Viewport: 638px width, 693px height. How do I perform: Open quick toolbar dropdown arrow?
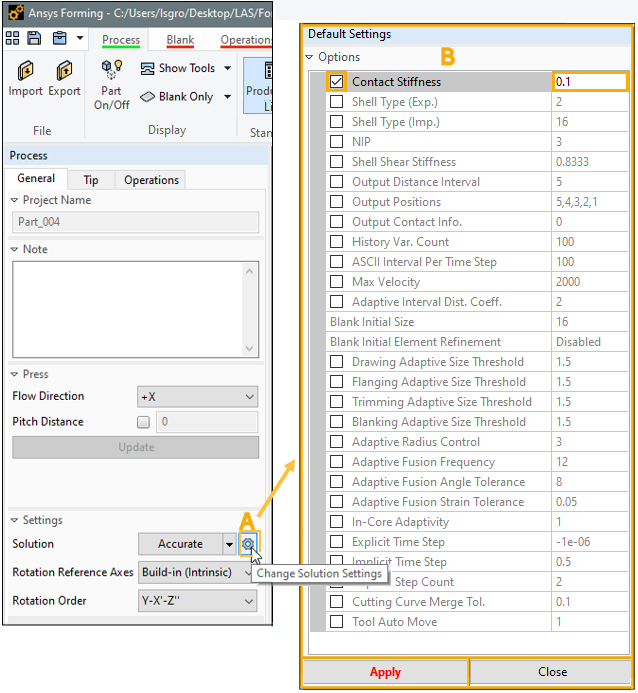(x=80, y=38)
